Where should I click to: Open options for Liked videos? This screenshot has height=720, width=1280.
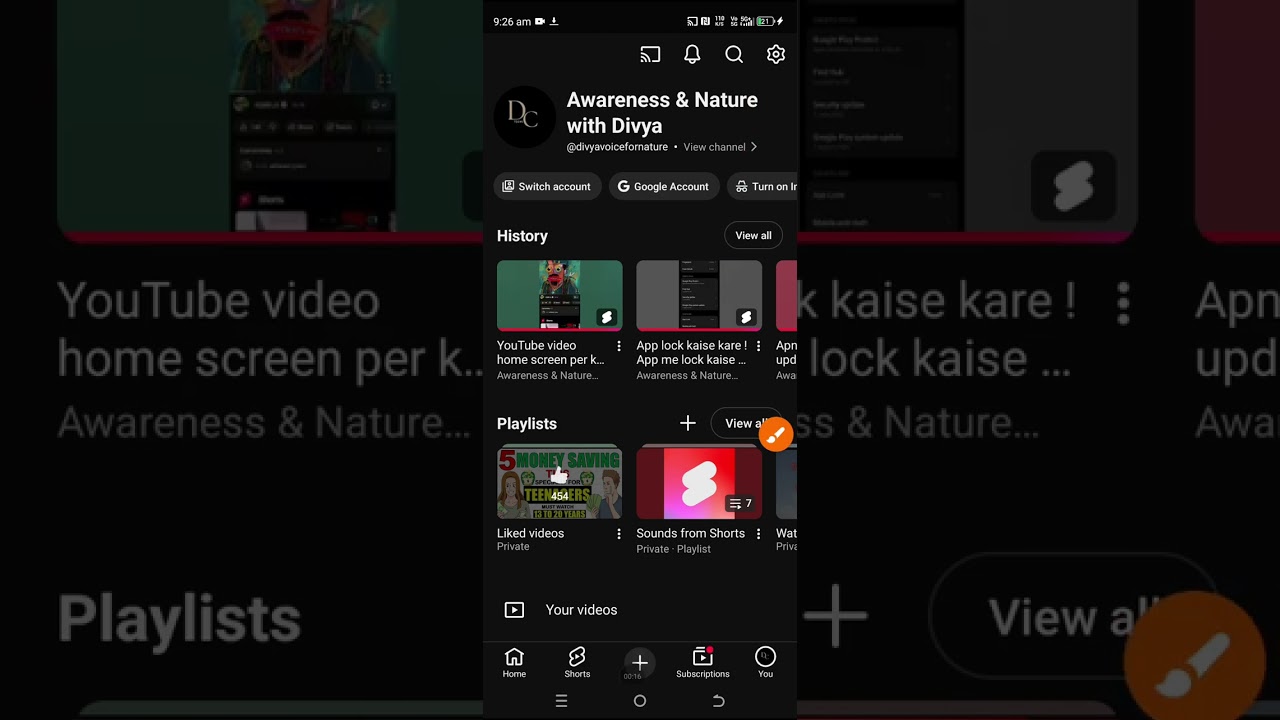(x=619, y=534)
